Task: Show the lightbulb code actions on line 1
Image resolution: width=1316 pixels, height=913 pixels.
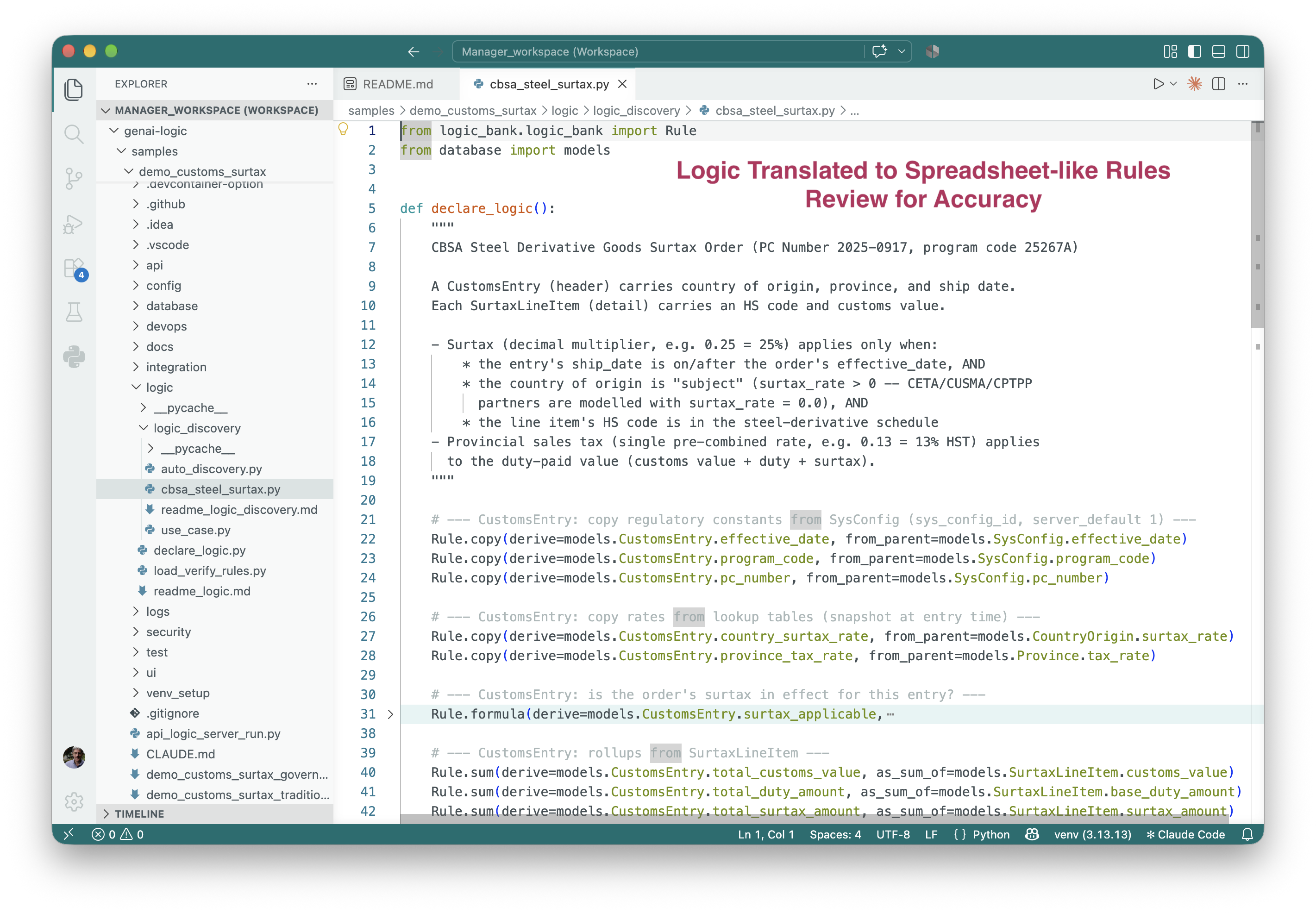Action: (343, 129)
